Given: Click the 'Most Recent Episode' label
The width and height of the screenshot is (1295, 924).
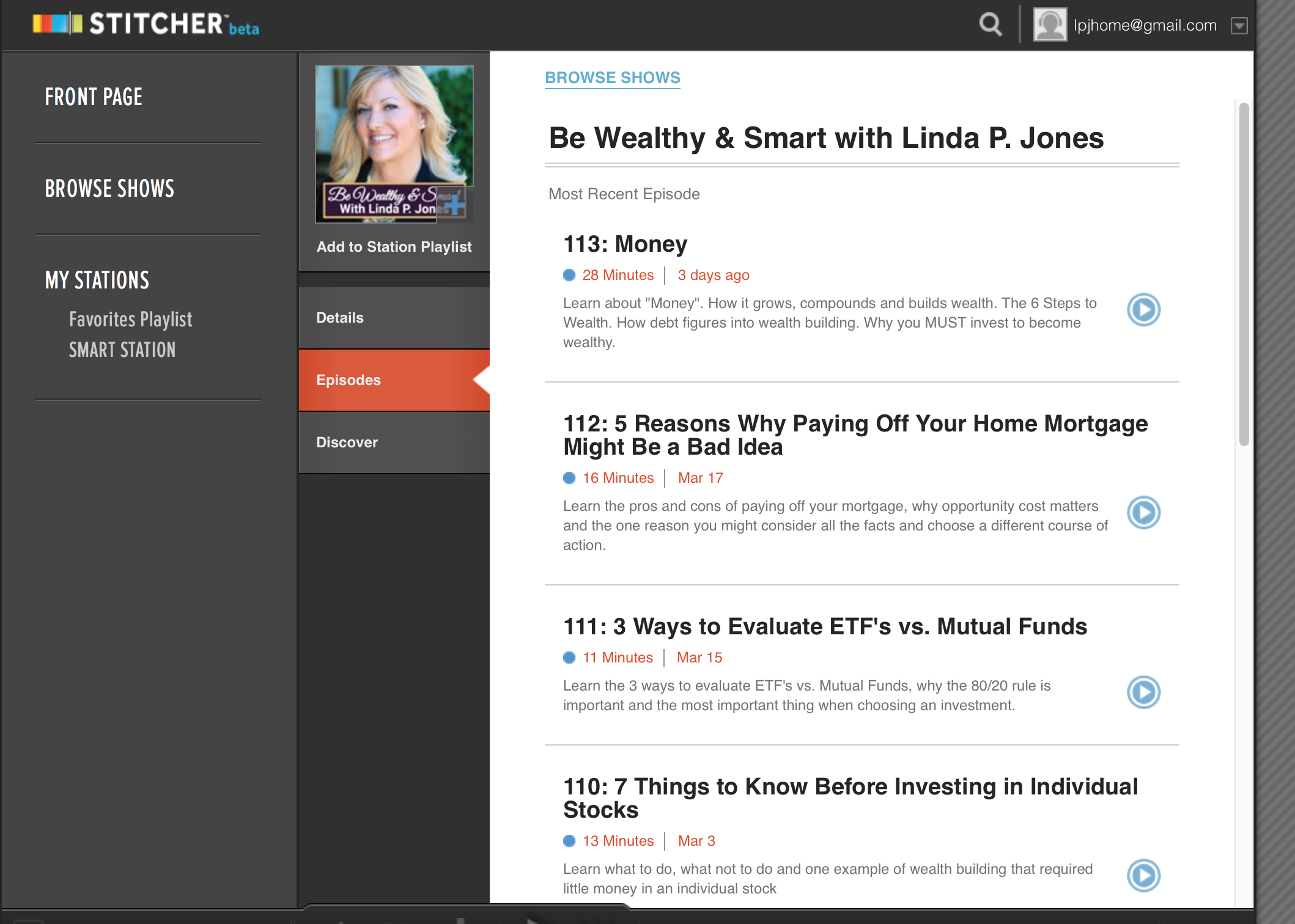Looking at the screenshot, I should tap(624, 194).
